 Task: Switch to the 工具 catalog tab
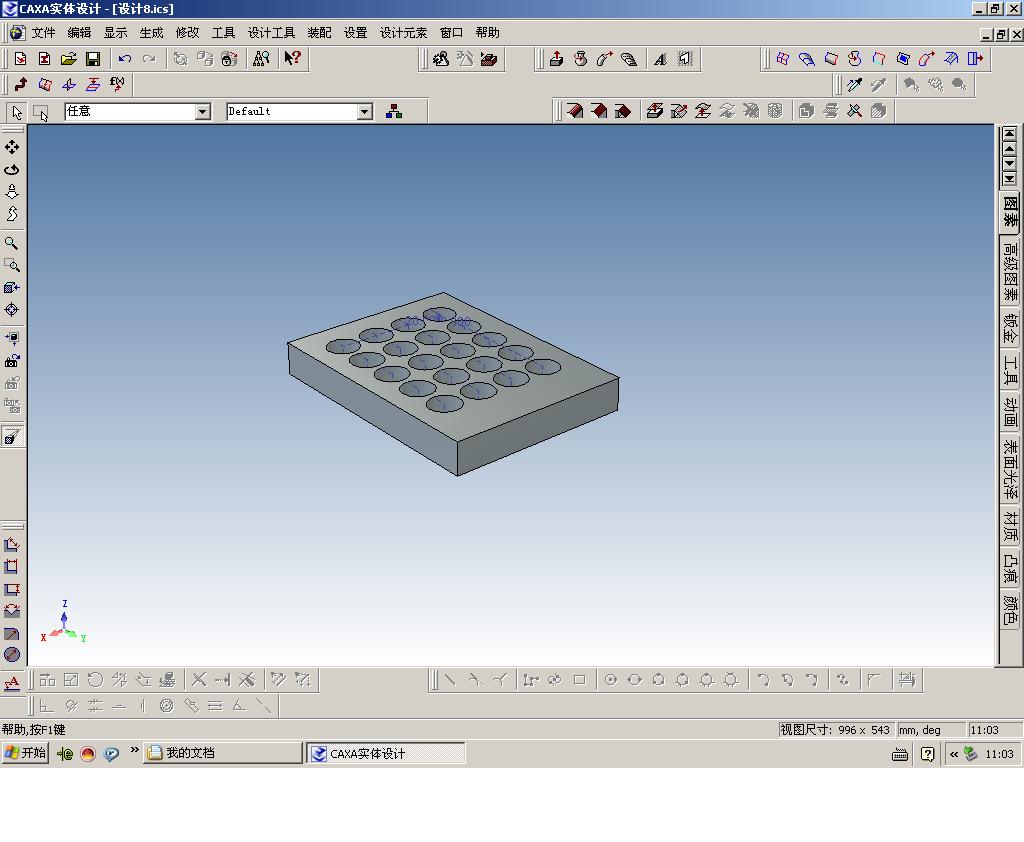tap(1010, 370)
